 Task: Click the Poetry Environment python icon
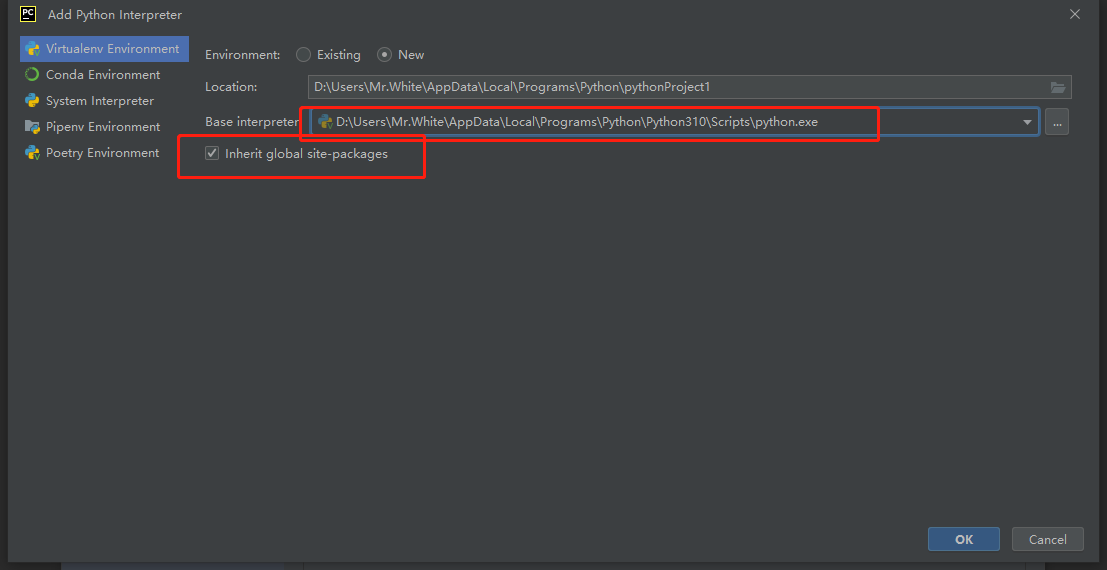coord(32,153)
